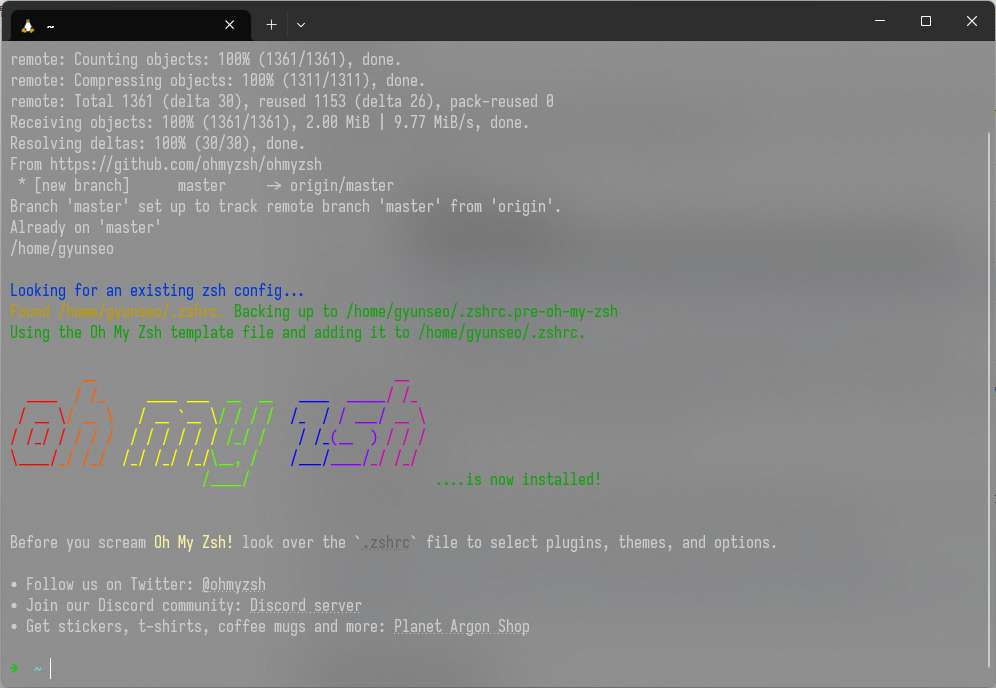
Task: Close the "~" terminal tab
Action: click(229, 25)
